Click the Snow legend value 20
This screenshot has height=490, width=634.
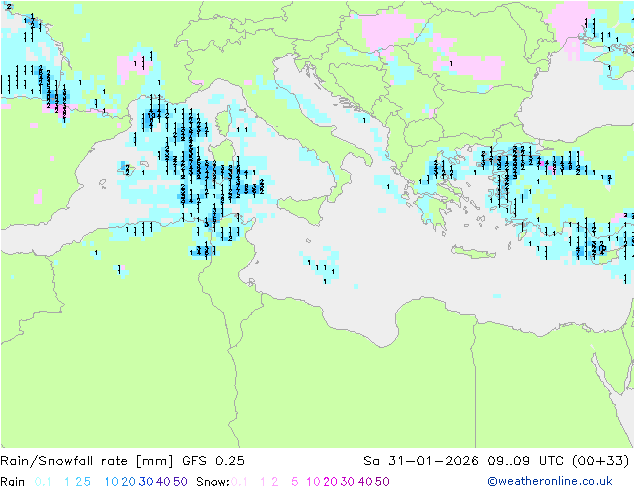(330, 482)
